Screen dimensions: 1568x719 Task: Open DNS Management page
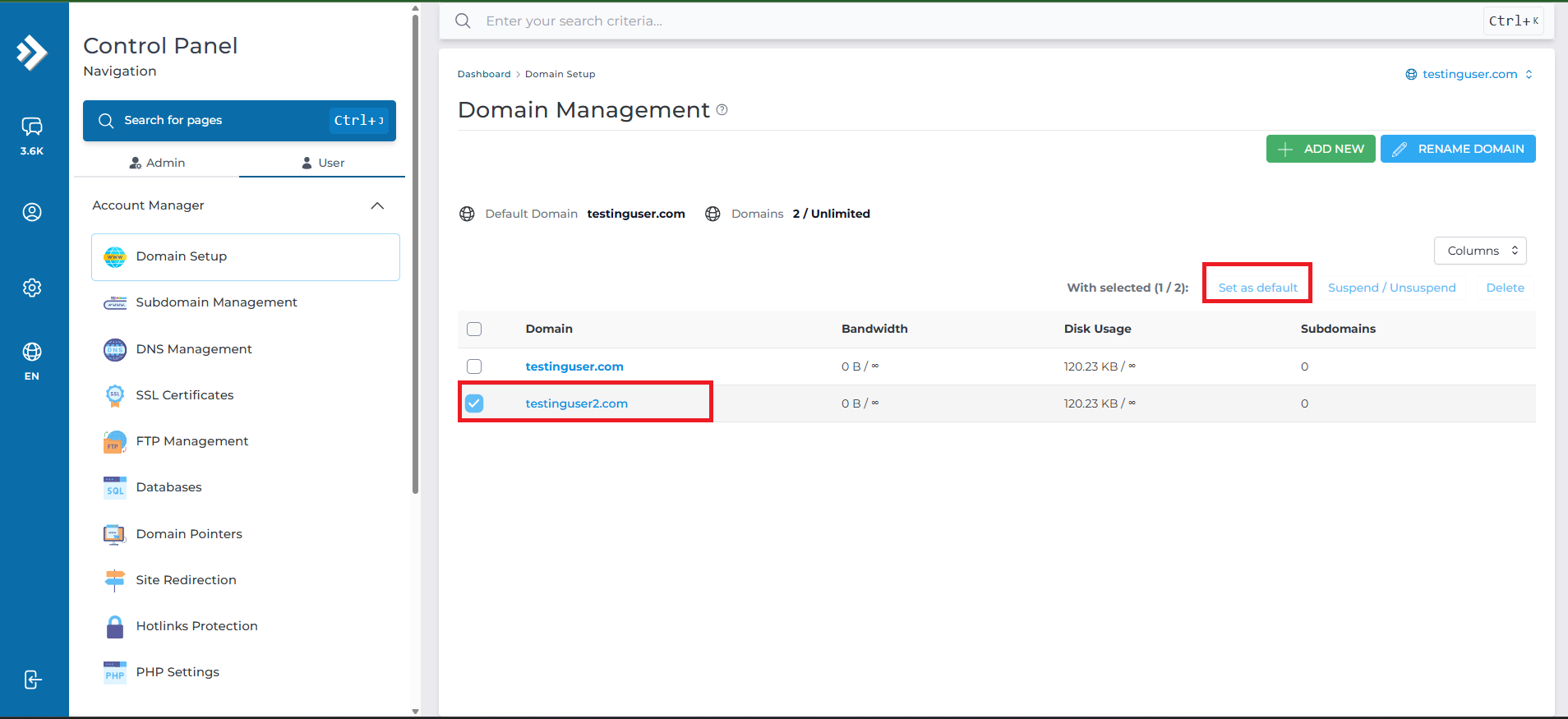[x=246, y=349]
